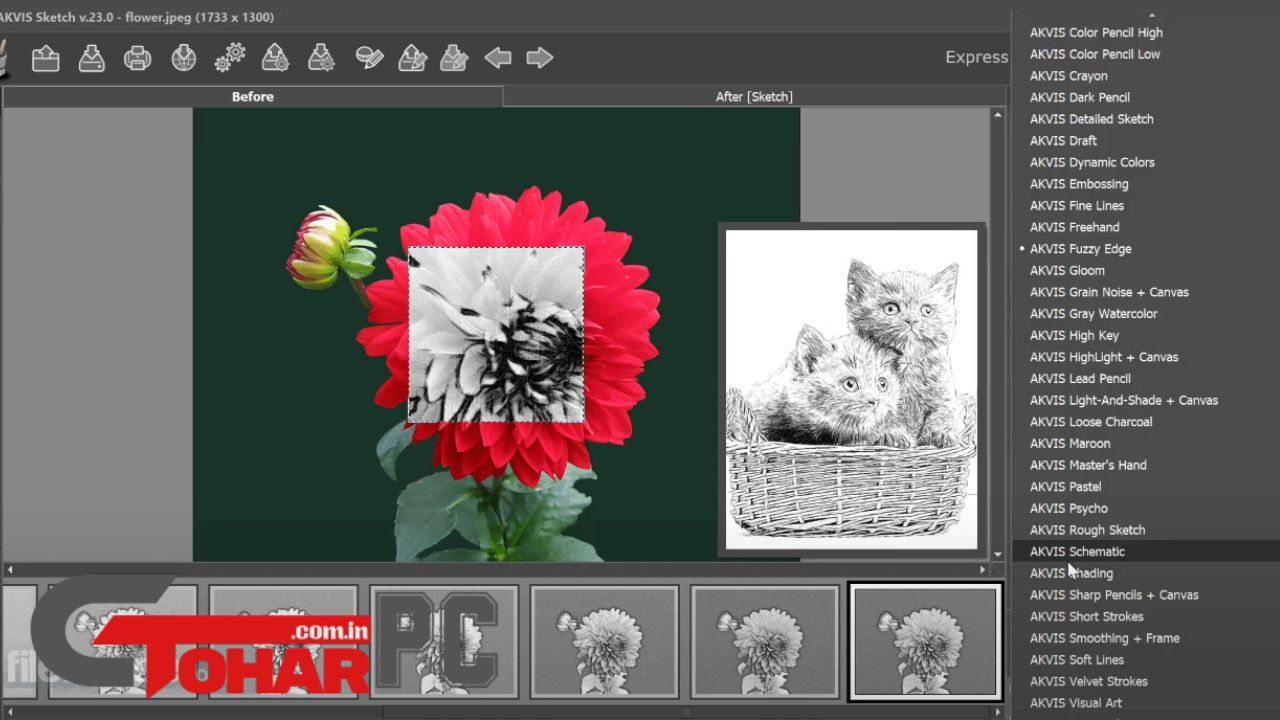Pick AKVIS Detailed Sketch from list
Screen dimensions: 1280x720
point(1091,119)
